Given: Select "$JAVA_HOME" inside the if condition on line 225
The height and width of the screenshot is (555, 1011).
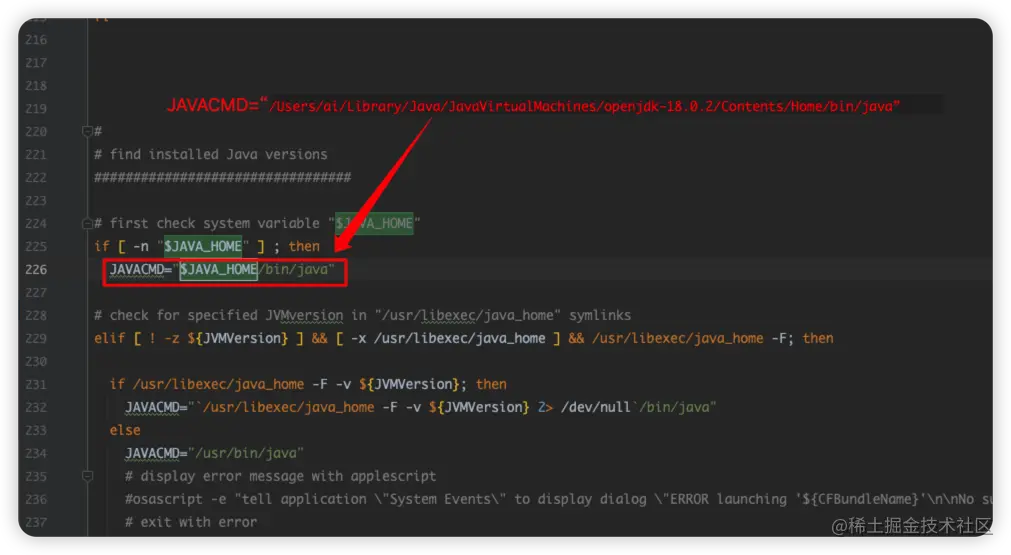Looking at the screenshot, I should click(203, 246).
